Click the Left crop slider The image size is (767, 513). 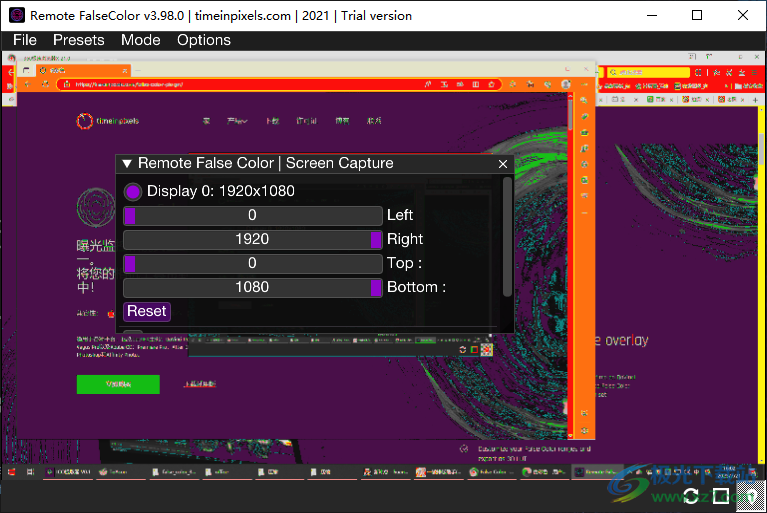[x=252, y=216]
